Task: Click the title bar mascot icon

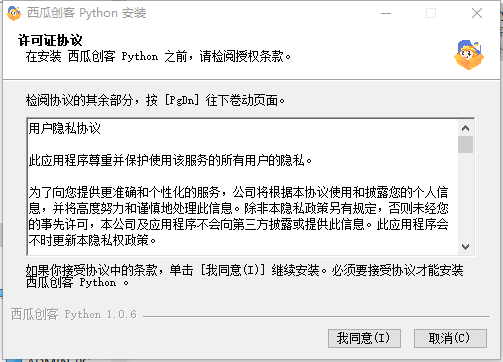Action: pos(14,13)
